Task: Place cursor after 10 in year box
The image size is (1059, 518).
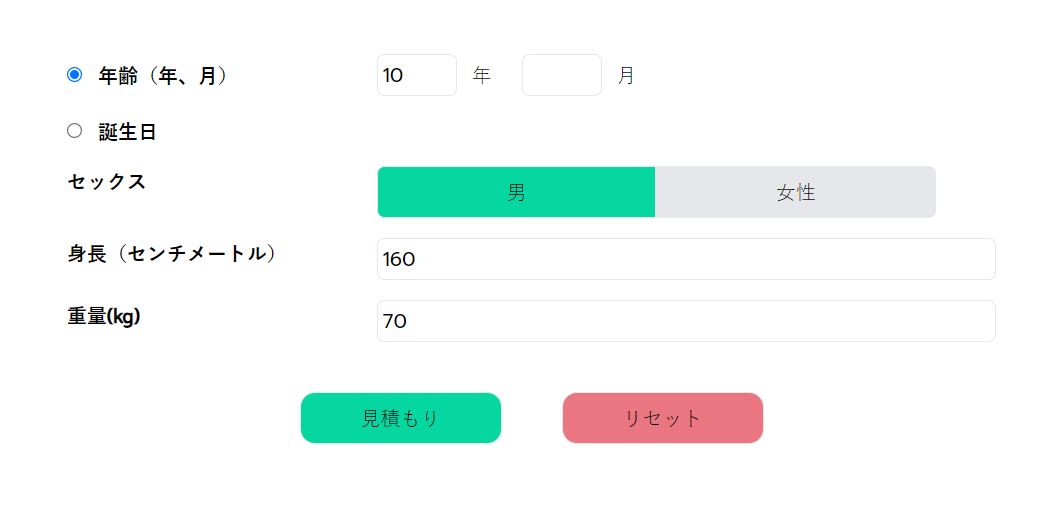Action: (405, 75)
